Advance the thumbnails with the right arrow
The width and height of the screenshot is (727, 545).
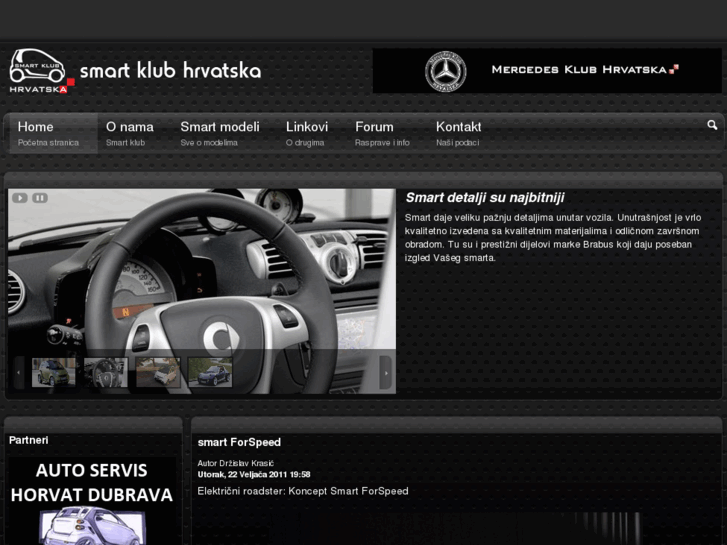pos(386,372)
